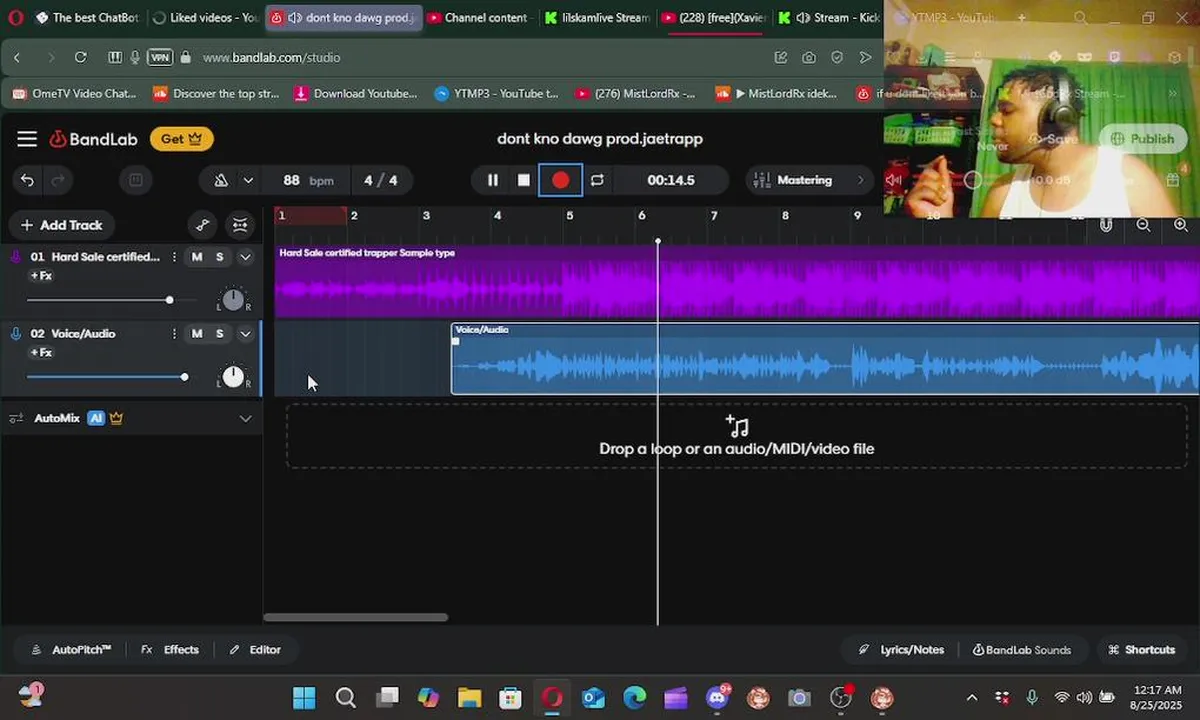Open the Mastering panel

pos(809,180)
